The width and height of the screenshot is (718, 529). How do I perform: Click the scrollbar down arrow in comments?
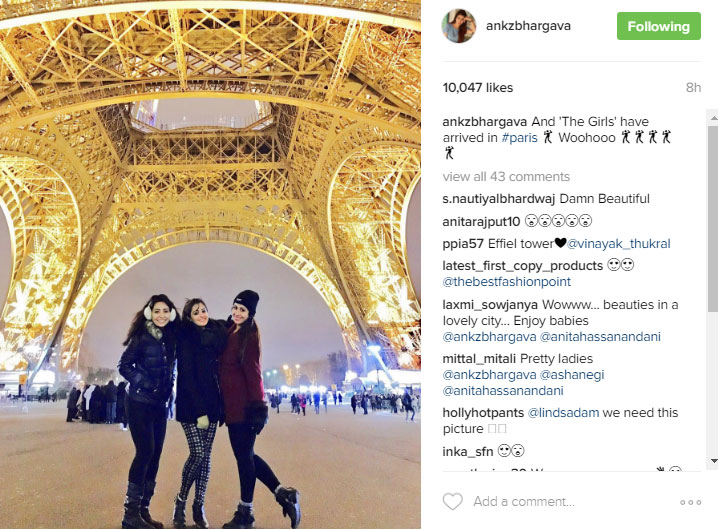click(713, 460)
